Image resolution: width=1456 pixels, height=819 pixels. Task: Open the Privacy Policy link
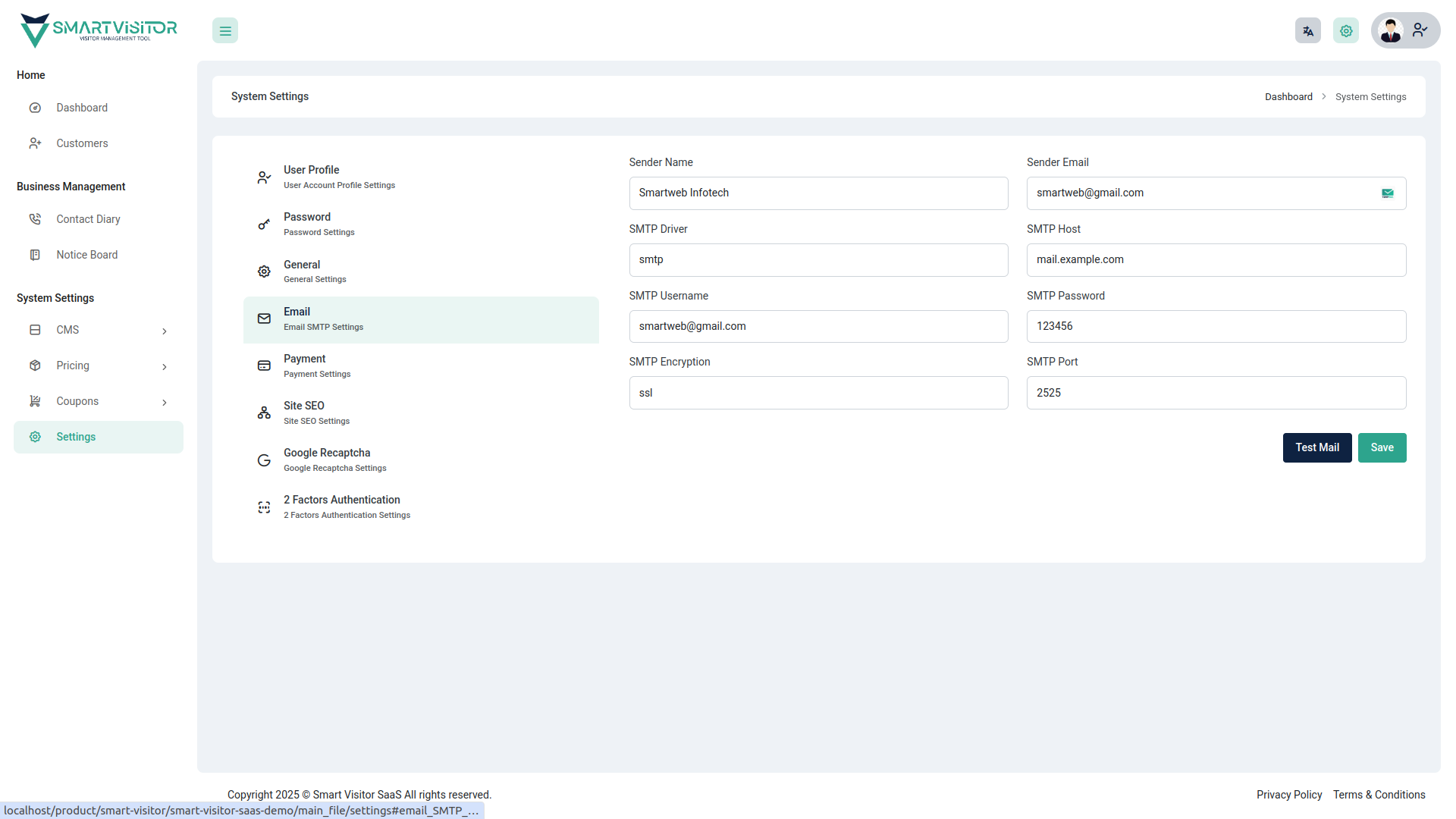[x=1288, y=795]
